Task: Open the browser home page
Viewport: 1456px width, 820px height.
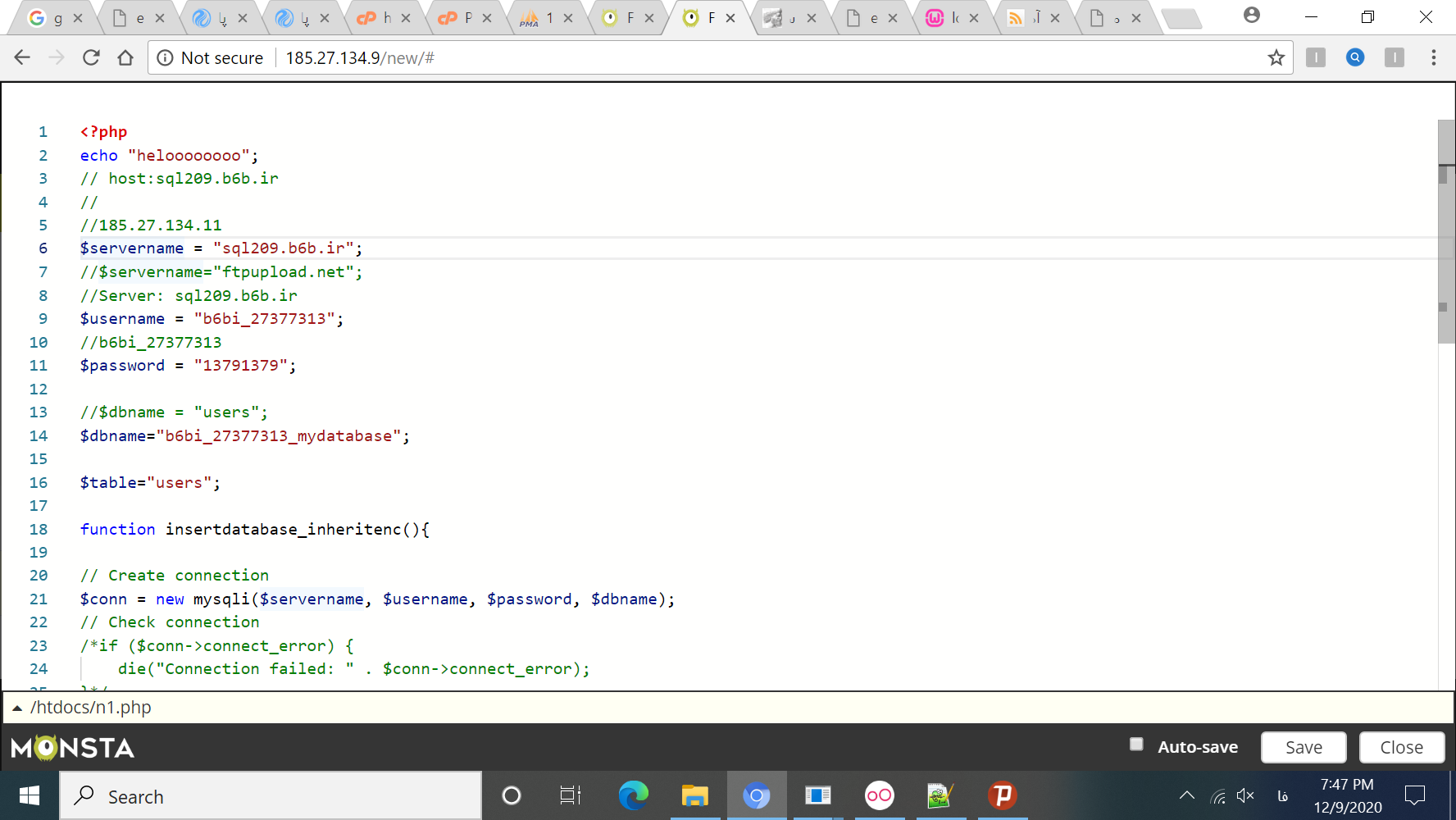Action: [x=125, y=57]
